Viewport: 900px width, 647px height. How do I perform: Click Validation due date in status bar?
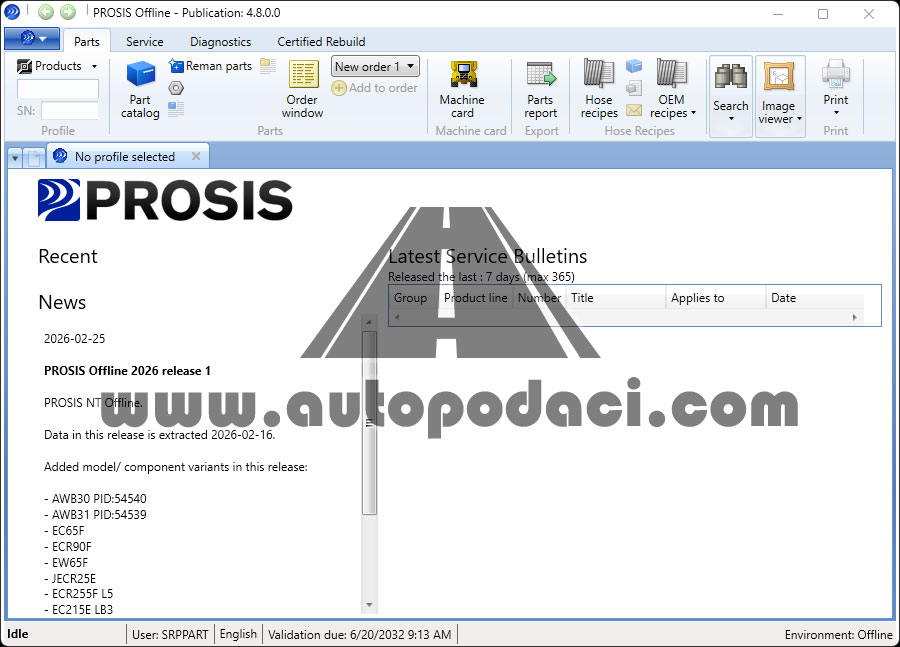(x=359, y=634)
